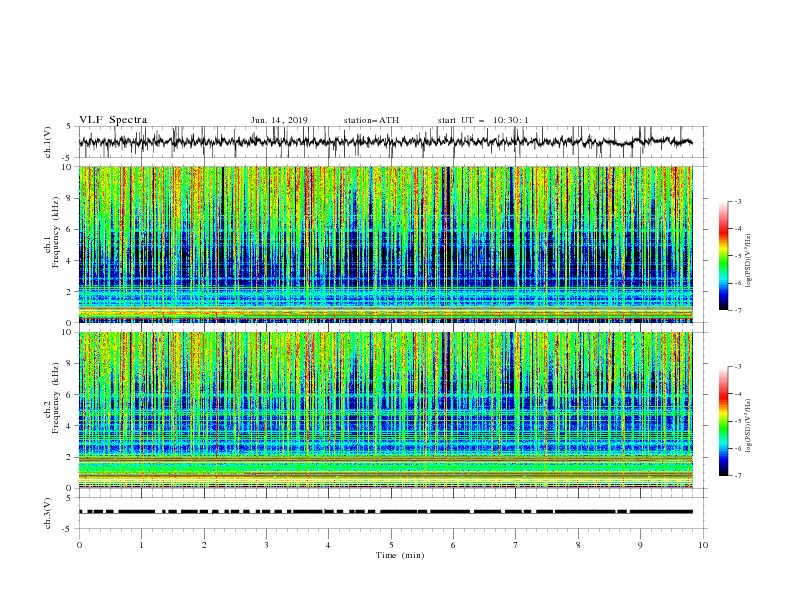Click the 'ch.3(V)' axis label
This screenshot has height=612, width=792.
point(48,513)
